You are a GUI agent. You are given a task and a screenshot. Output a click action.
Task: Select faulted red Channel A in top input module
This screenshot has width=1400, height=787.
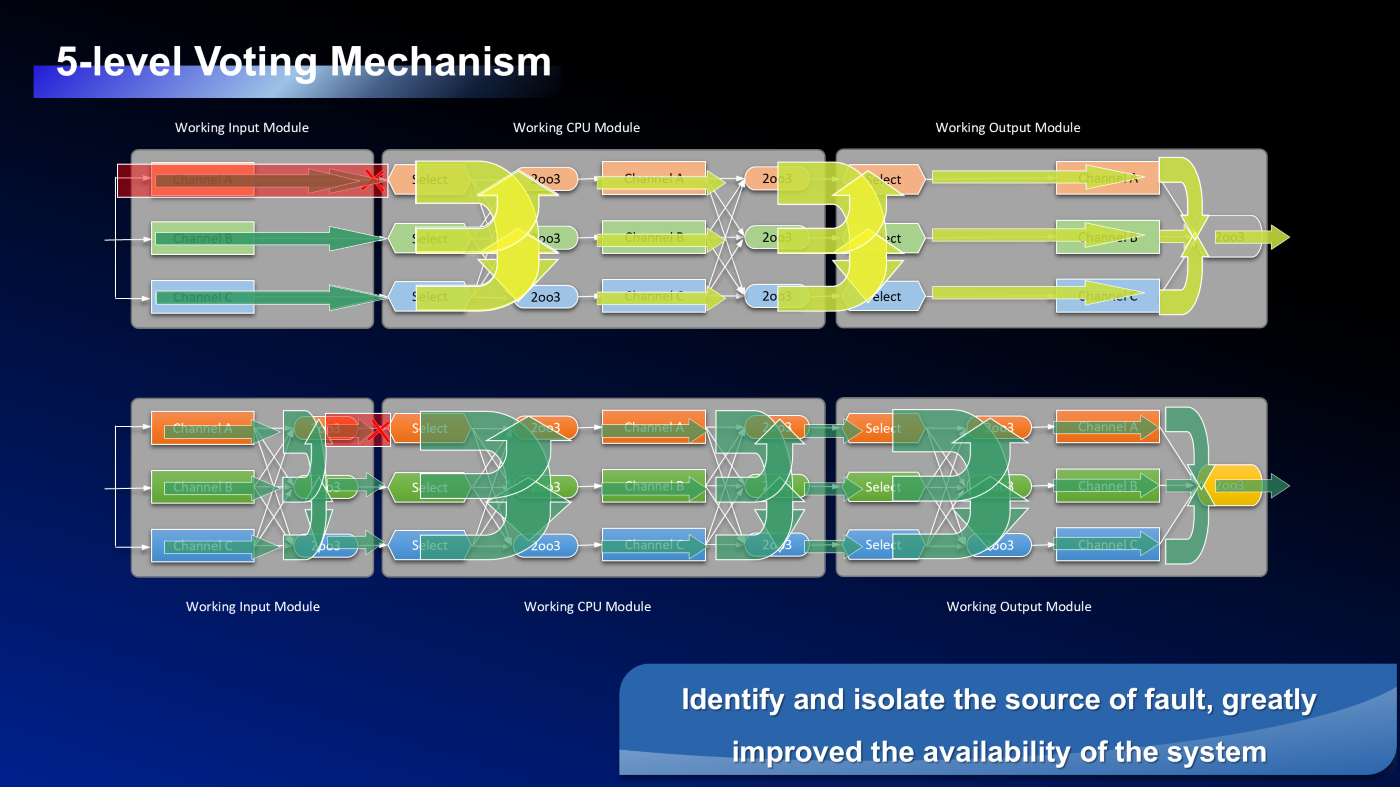coord(202,180)
